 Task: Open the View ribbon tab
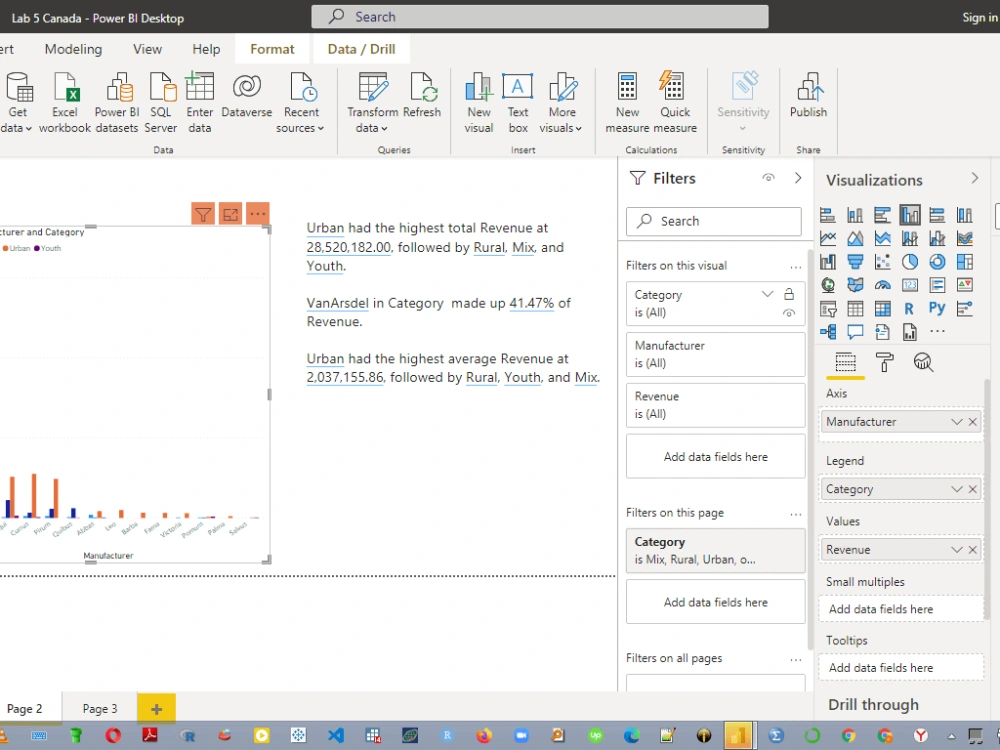[147, 49]
